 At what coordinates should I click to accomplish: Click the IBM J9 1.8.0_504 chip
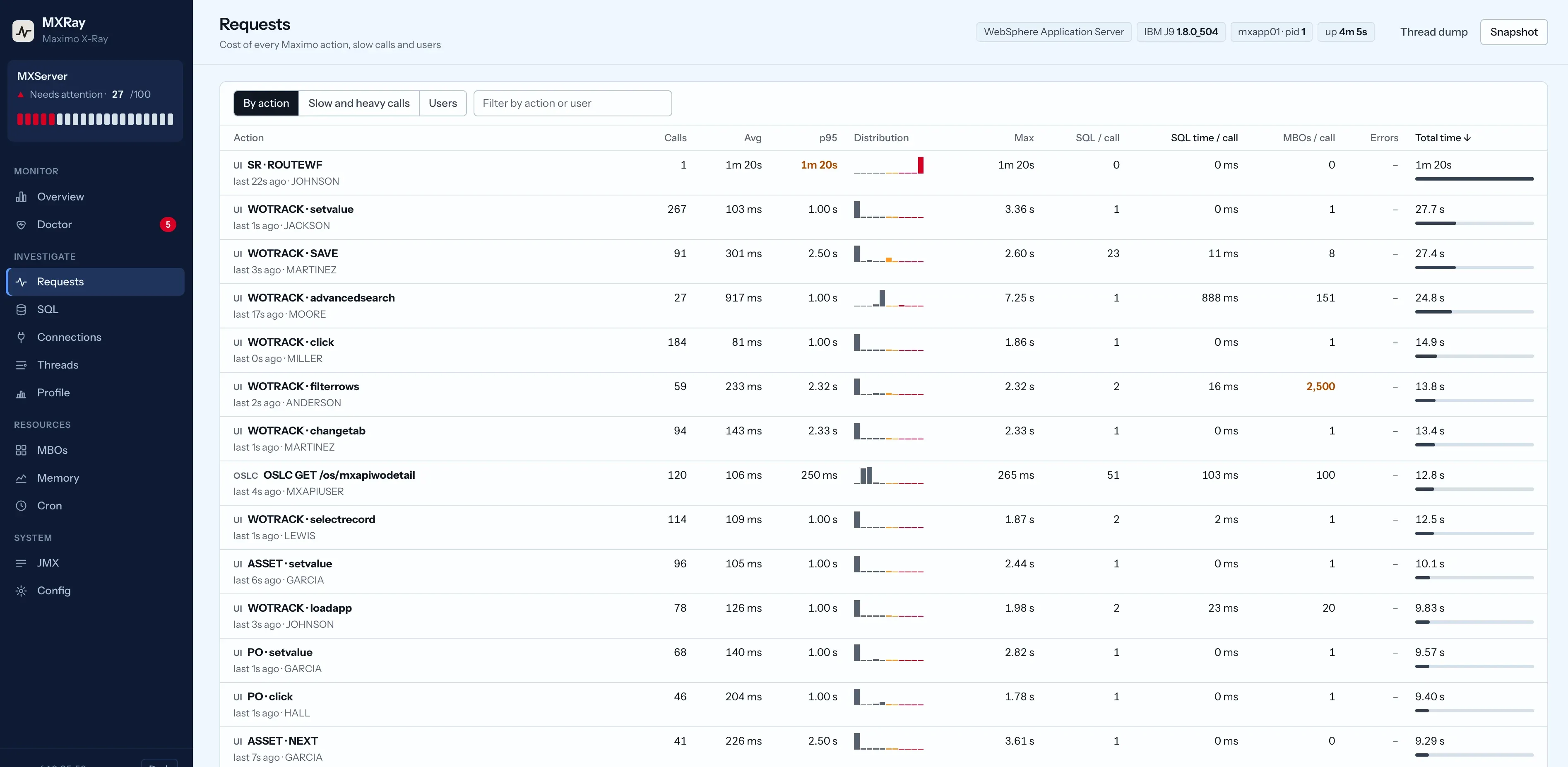pyautogui.click(x=1180, y=31)
